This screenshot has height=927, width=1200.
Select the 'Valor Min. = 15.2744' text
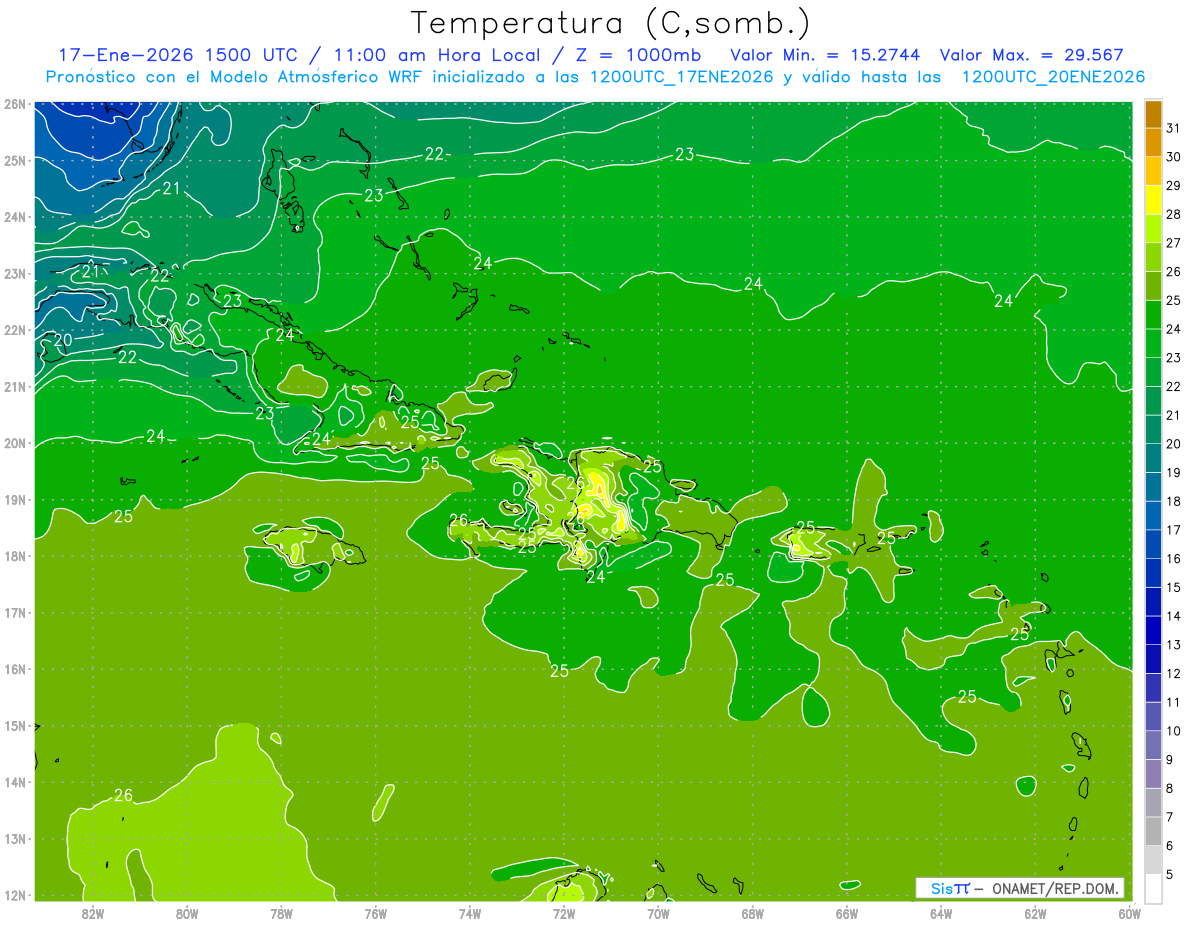(826, 55)
